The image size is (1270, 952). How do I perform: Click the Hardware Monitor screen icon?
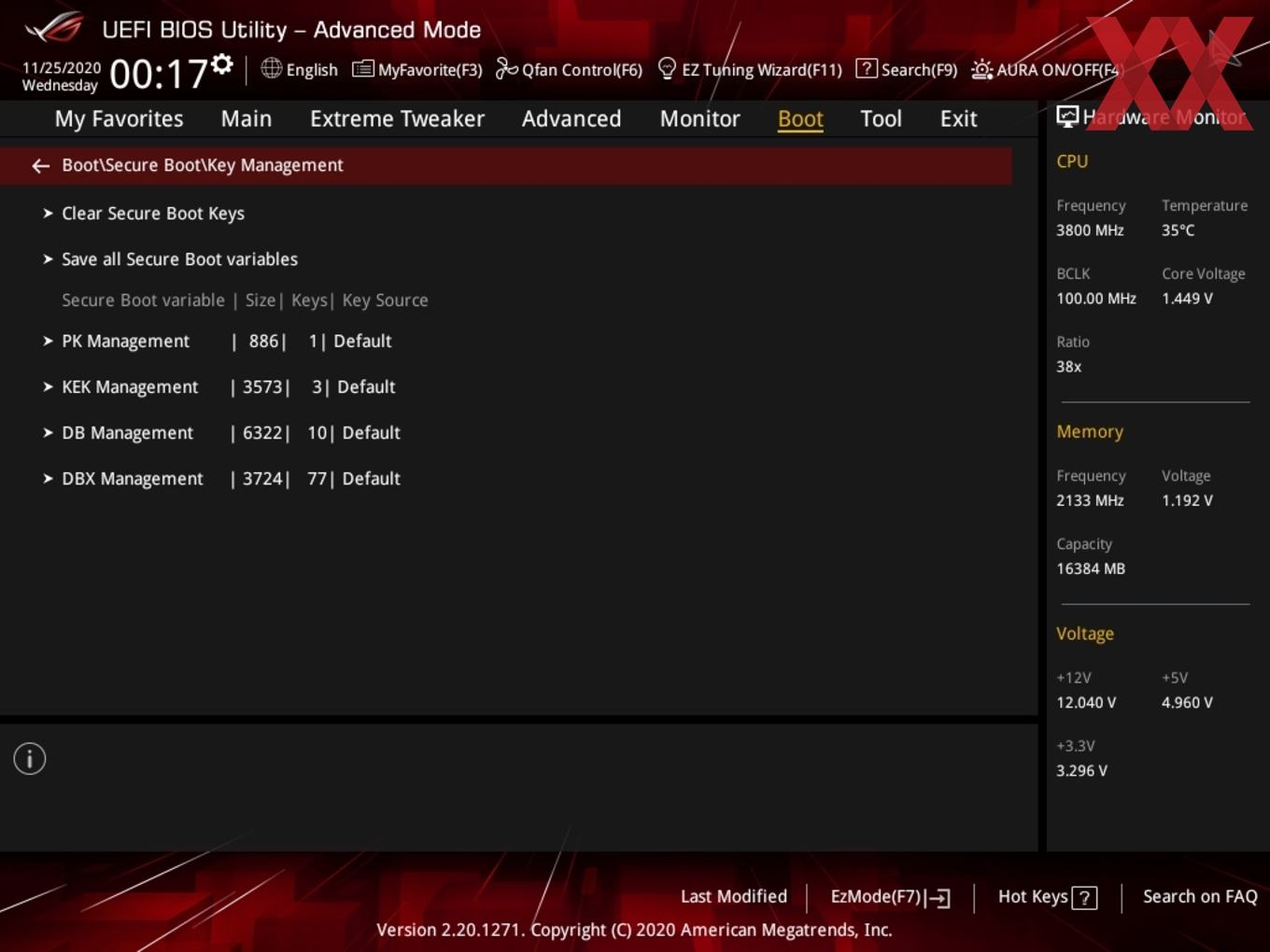[1067, 117]
